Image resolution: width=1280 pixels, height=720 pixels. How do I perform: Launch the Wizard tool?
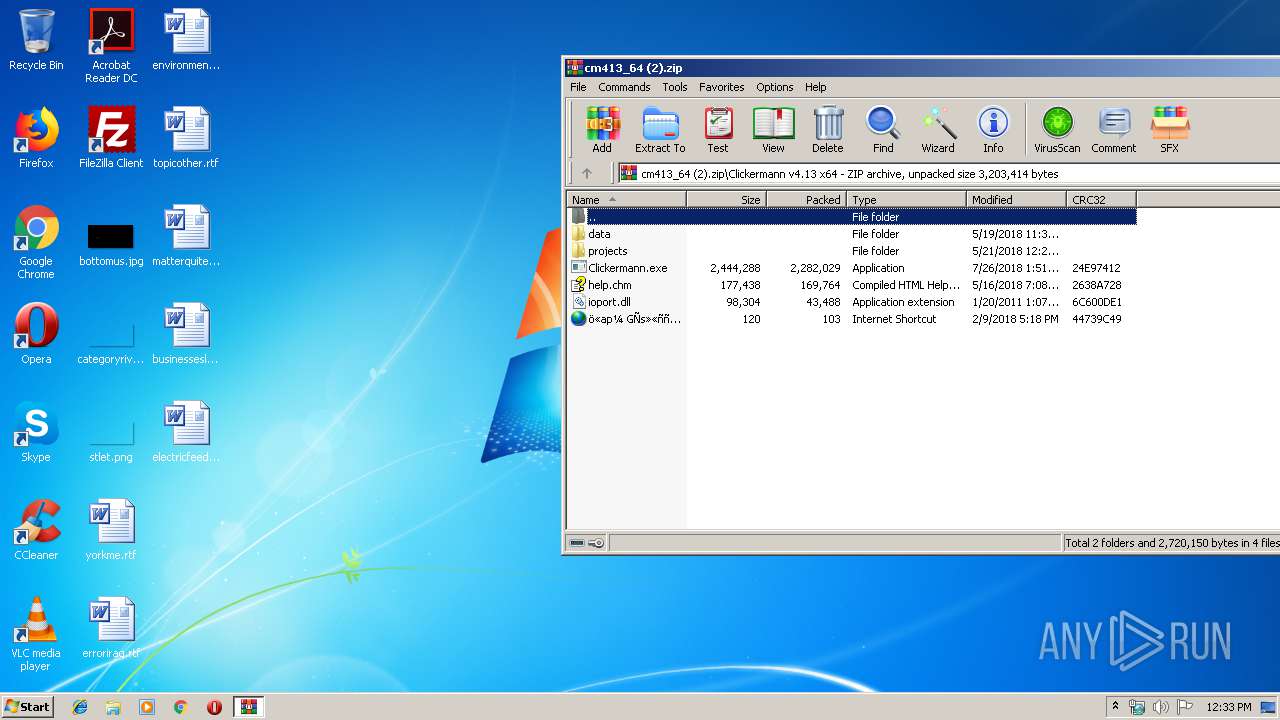[938, 130]
